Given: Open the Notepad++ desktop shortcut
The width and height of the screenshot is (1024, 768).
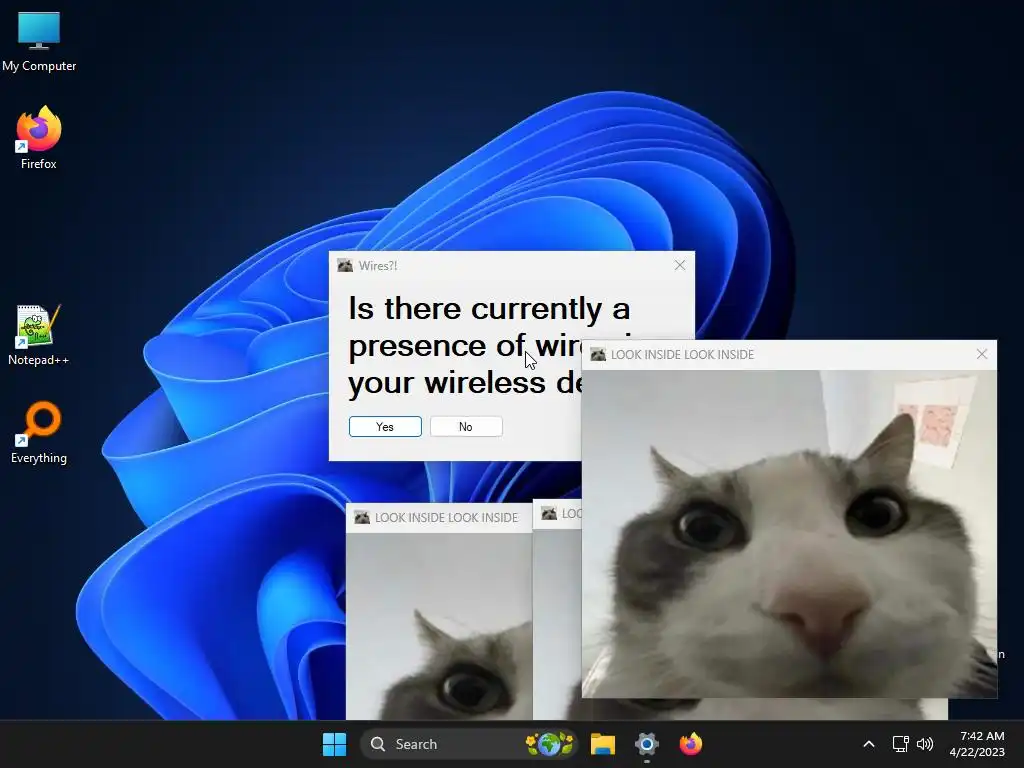Looking at the screenshot, I should (x=39, y=334).
